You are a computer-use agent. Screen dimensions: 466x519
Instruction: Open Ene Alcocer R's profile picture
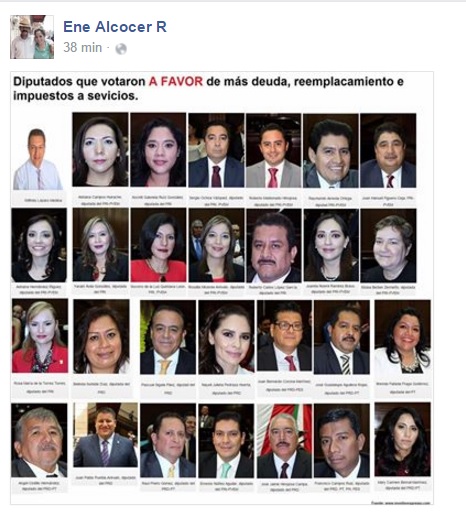point(32,37)
